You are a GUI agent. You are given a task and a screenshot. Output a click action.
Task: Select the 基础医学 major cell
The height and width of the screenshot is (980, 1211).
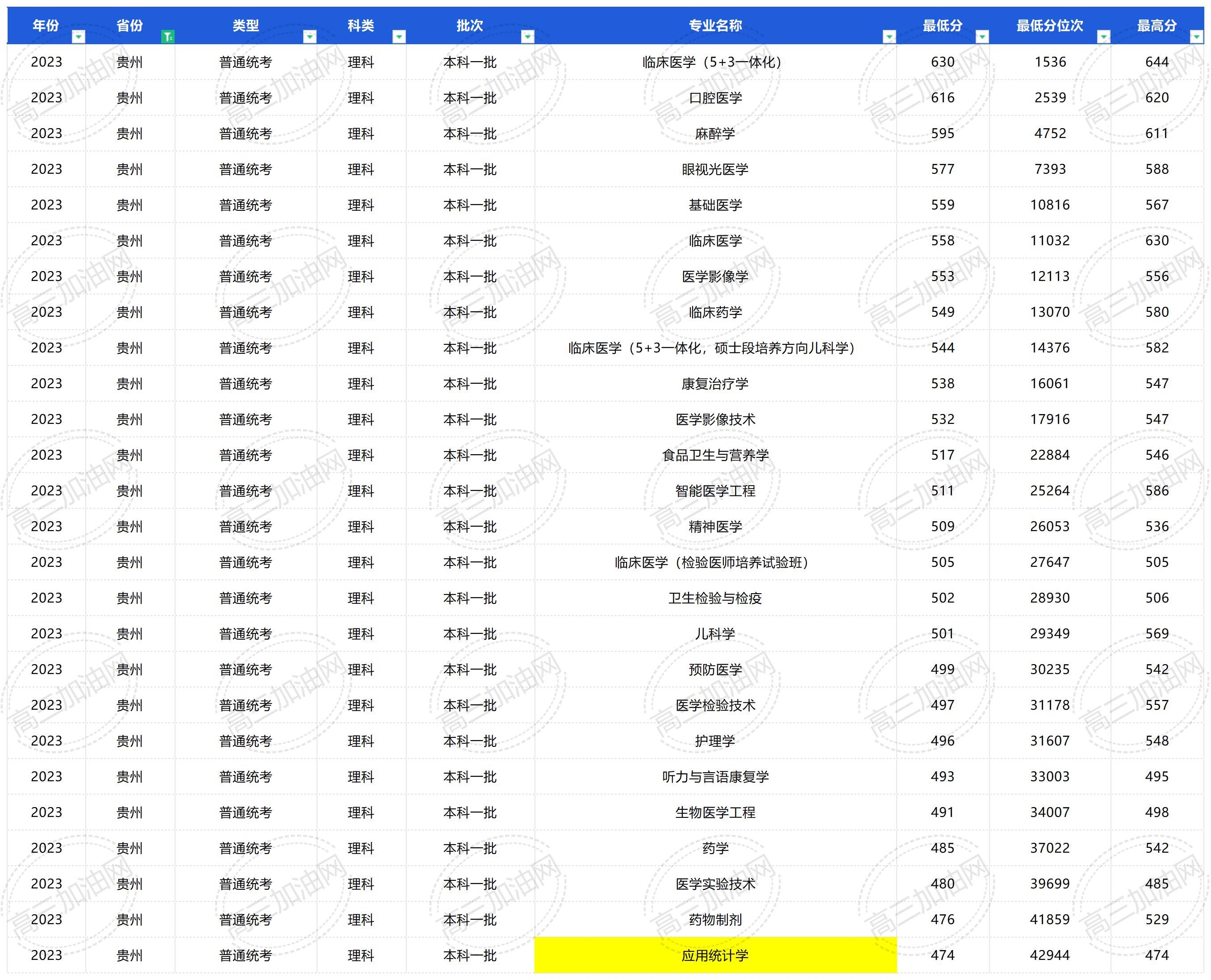coord(715,205)
